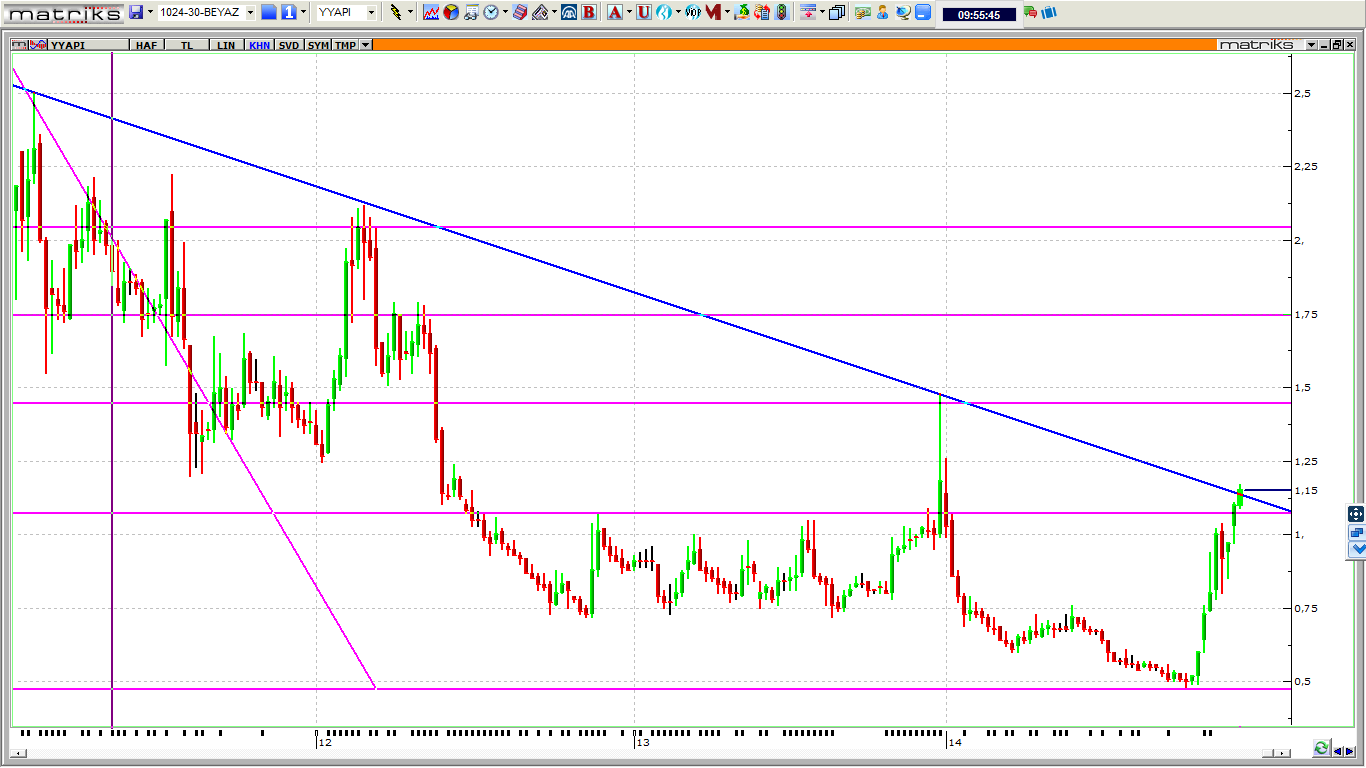Expand the YYAPI symbol dropdown
Viewport: 1366px width, 768px height.
point(371,12)
